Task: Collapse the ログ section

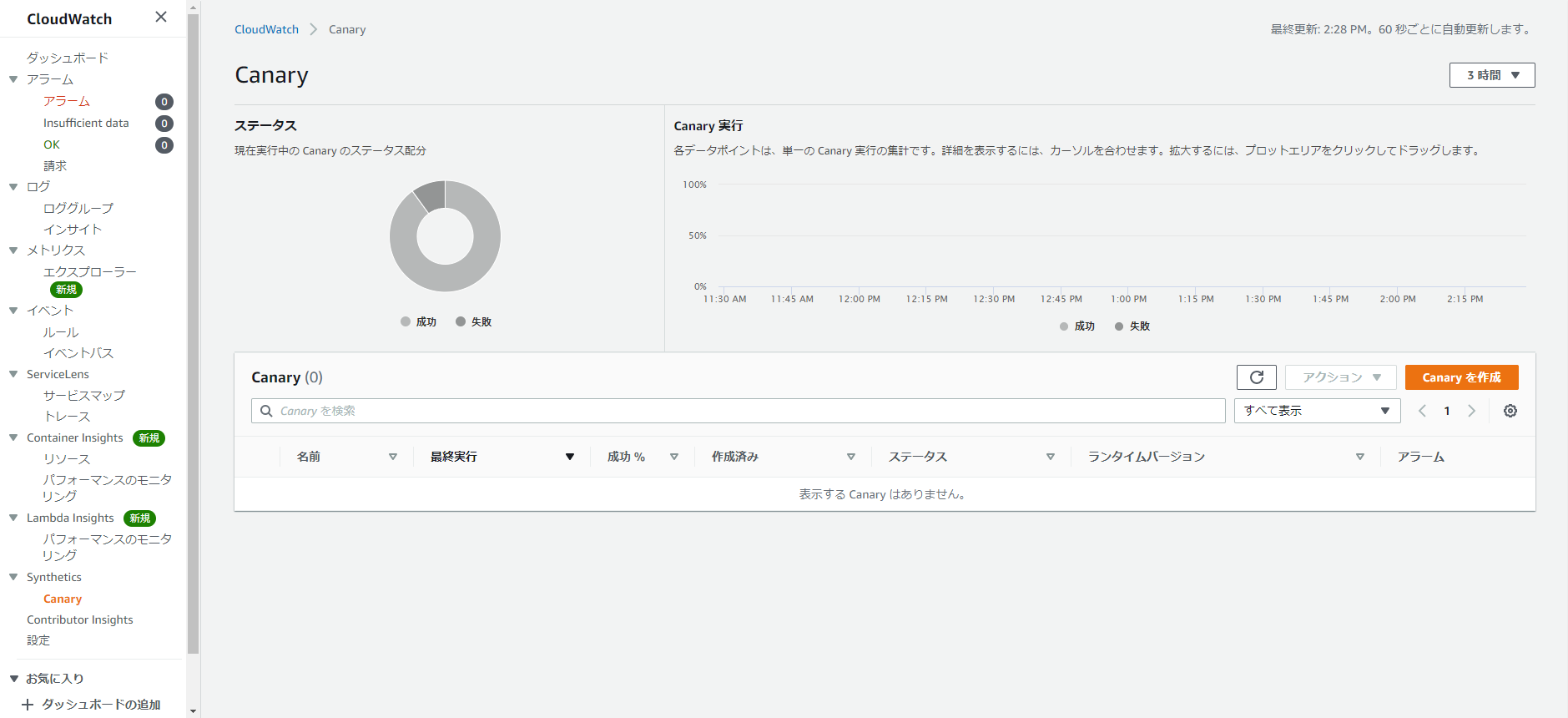Action: 13,186
